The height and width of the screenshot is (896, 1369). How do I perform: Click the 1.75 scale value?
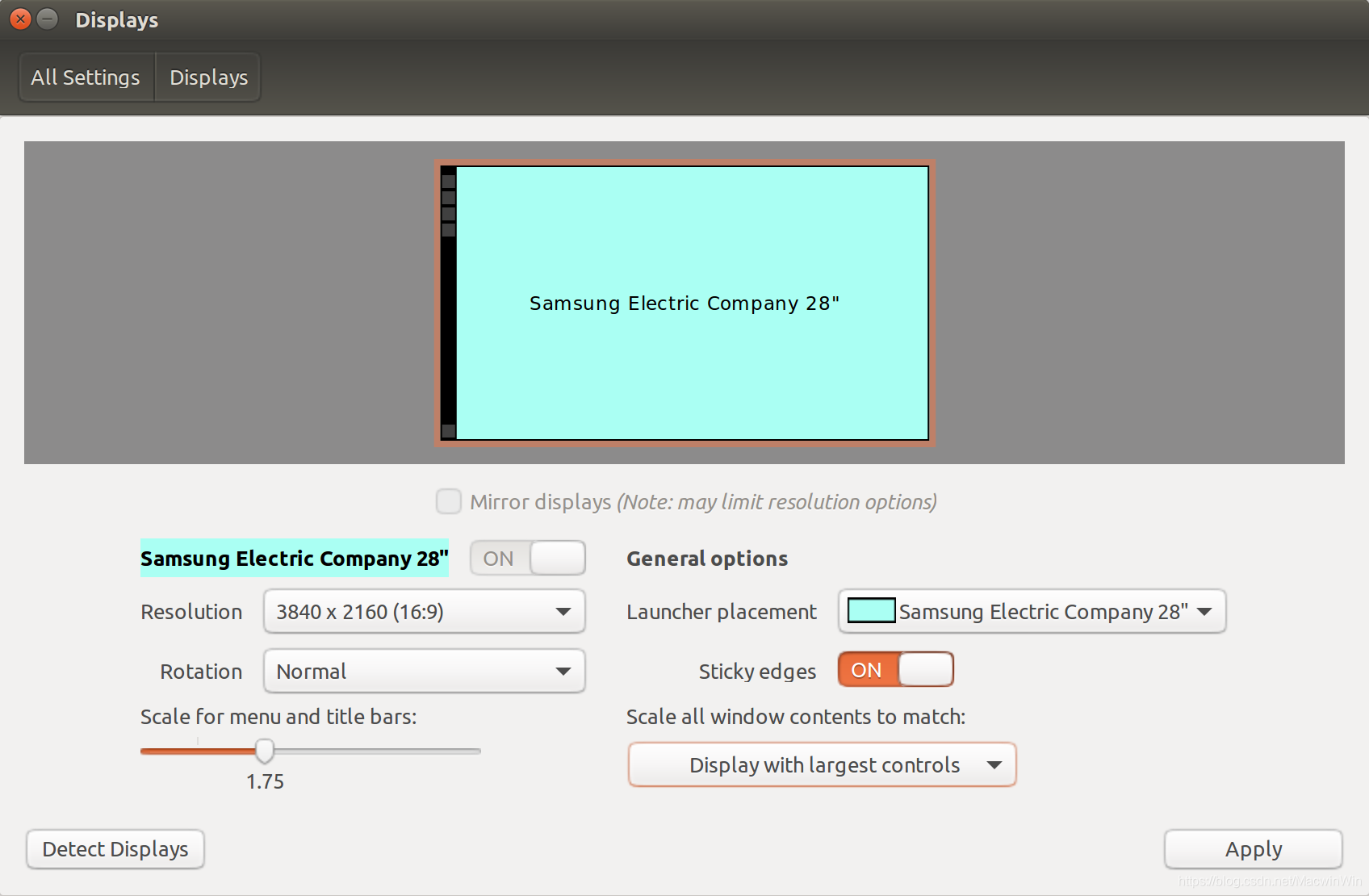coord(265,781)
